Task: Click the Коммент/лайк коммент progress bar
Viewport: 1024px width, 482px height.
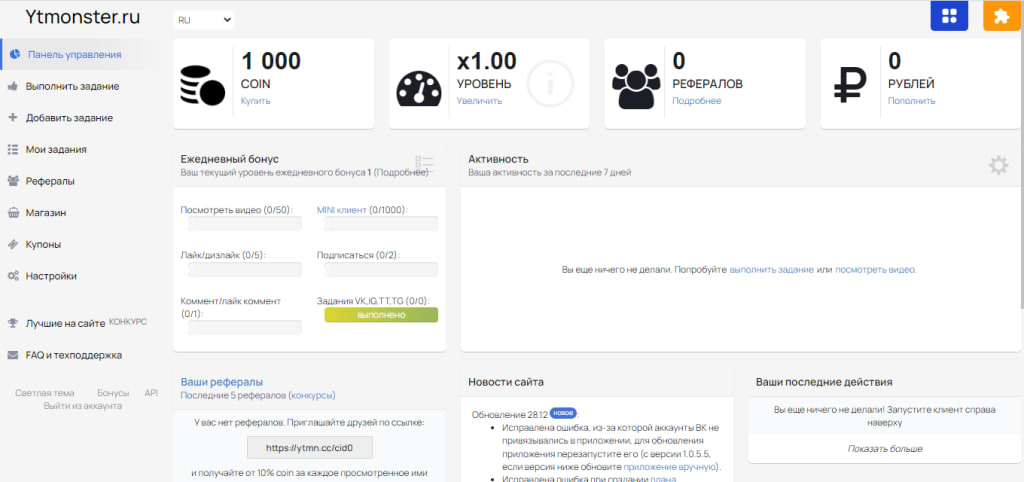Action: (x=245, y=327)
